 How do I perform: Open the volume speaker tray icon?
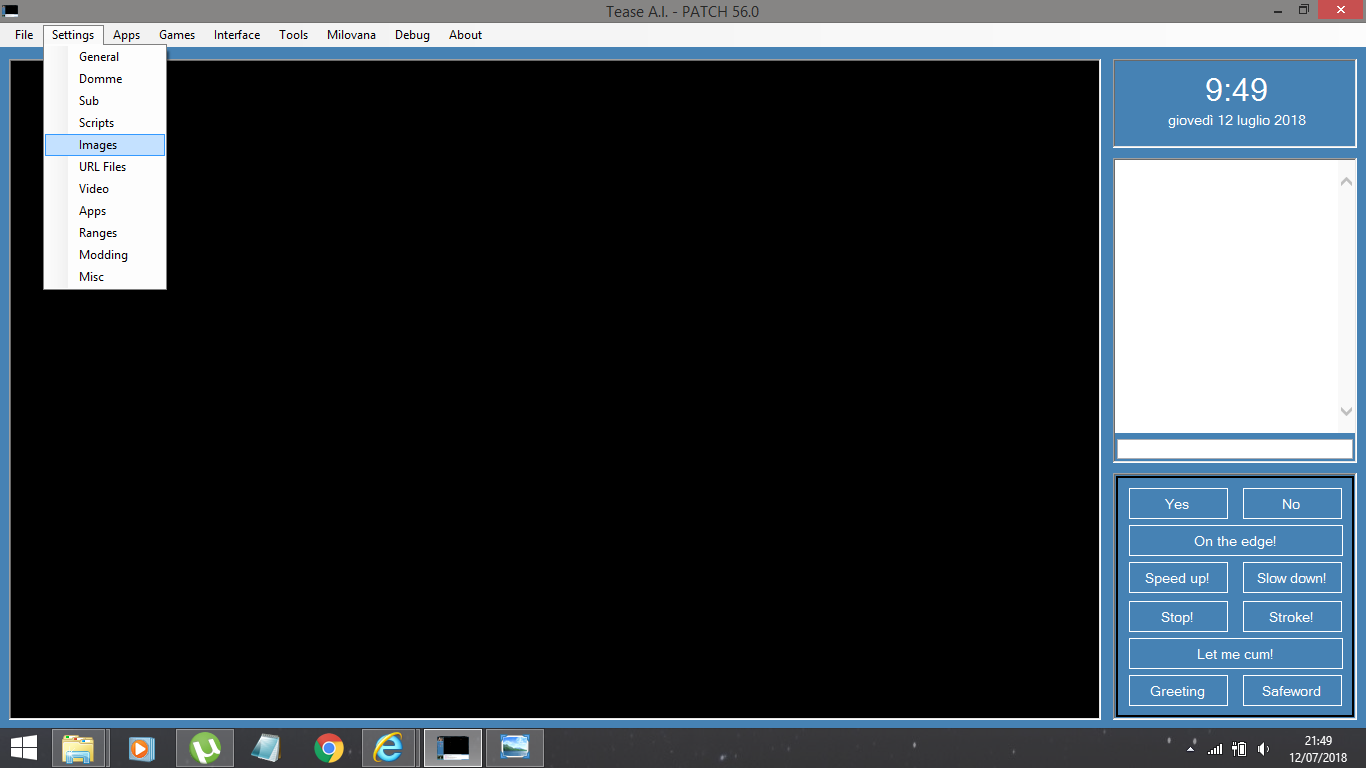1264,749
